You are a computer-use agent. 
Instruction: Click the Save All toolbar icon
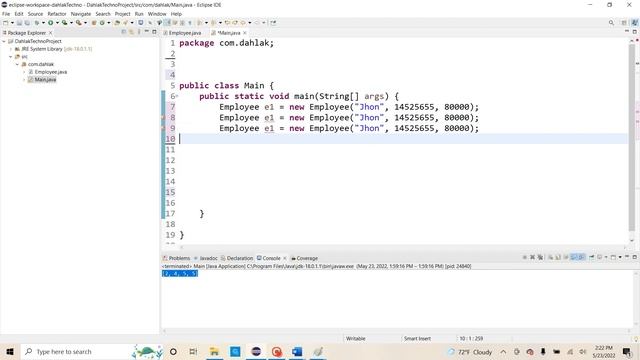(x=27, y=23)
